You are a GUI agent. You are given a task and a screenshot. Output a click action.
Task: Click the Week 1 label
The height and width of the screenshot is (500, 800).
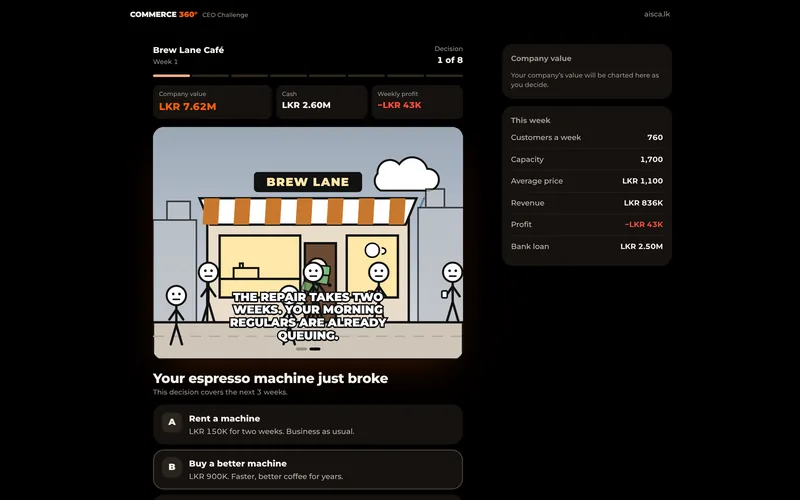(x=165, y=62)
